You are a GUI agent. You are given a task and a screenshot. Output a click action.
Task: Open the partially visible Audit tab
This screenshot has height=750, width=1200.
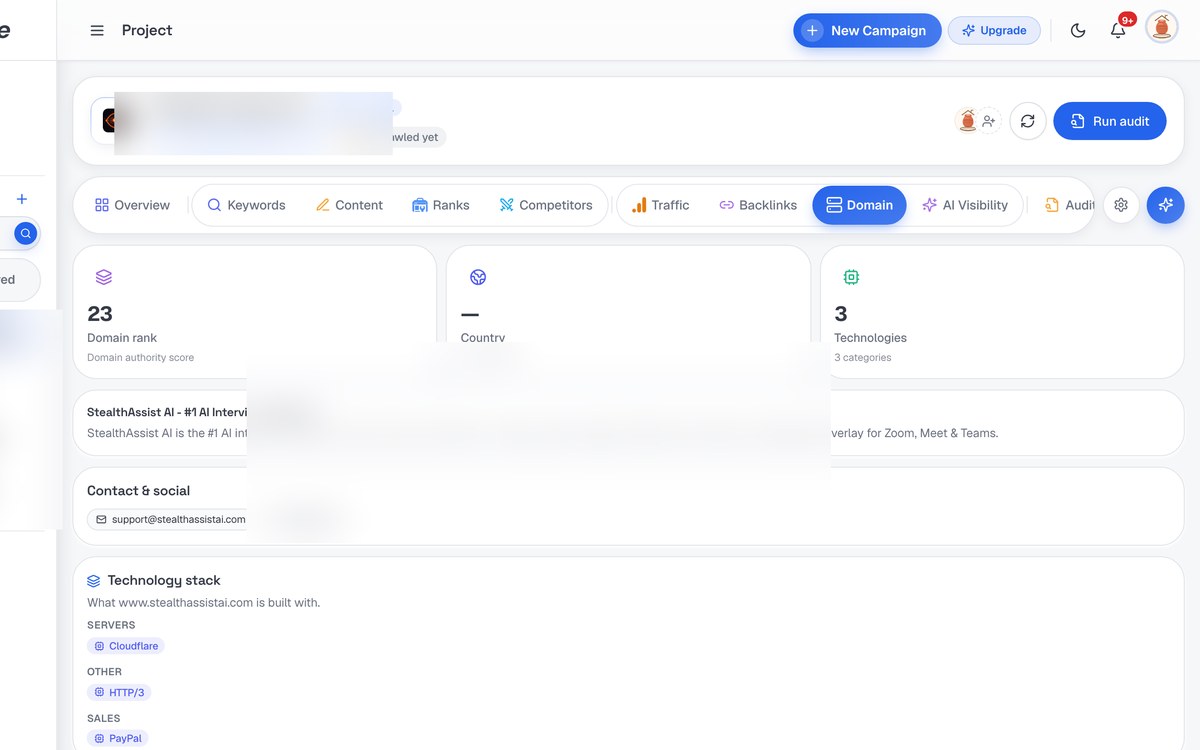point(1069,205)
